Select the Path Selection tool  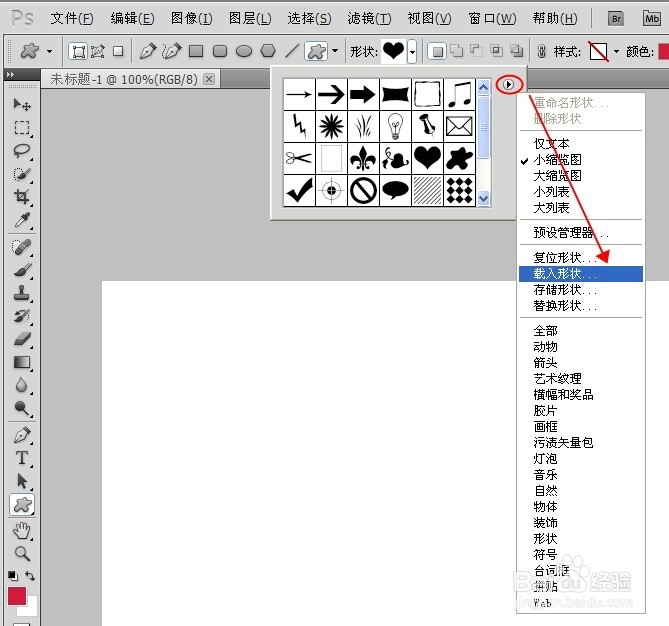[x=21, y=481]
